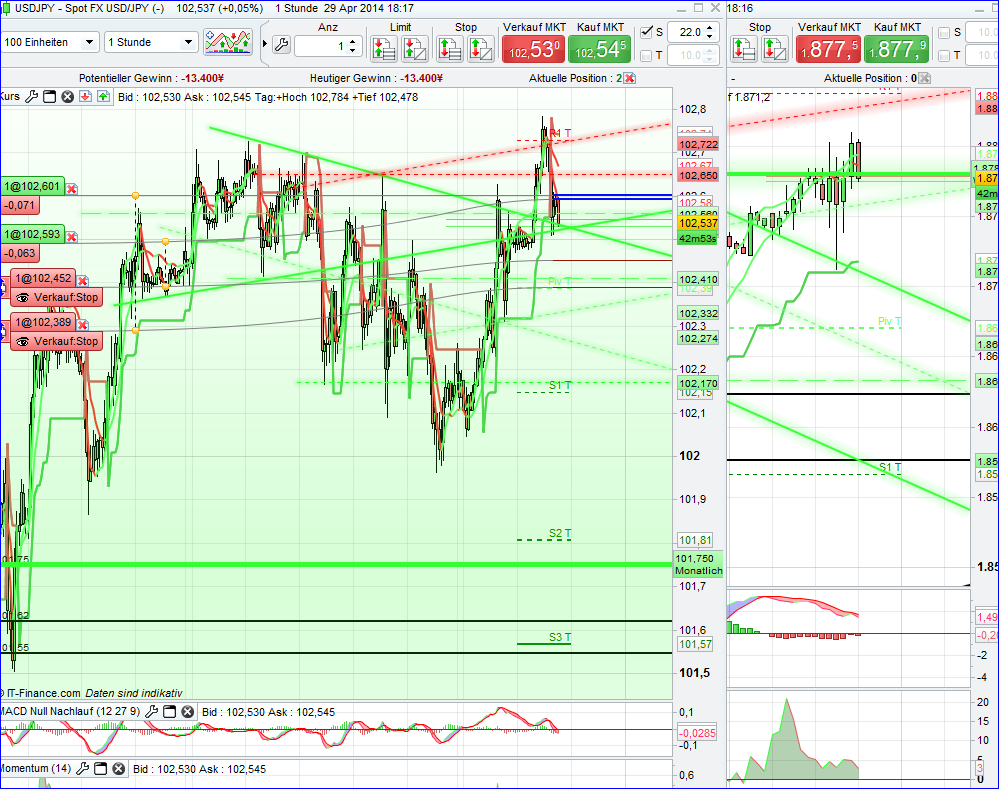
Task: Open MACD Null Nachlauf settings wrench
Action: [152, 711]
